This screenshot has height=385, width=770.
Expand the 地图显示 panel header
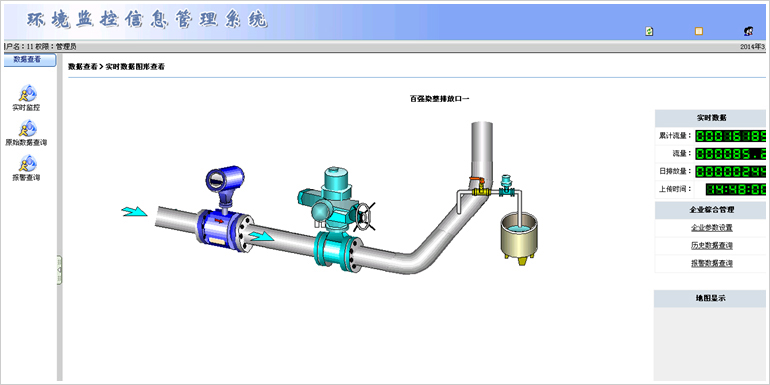coord(711,299)
